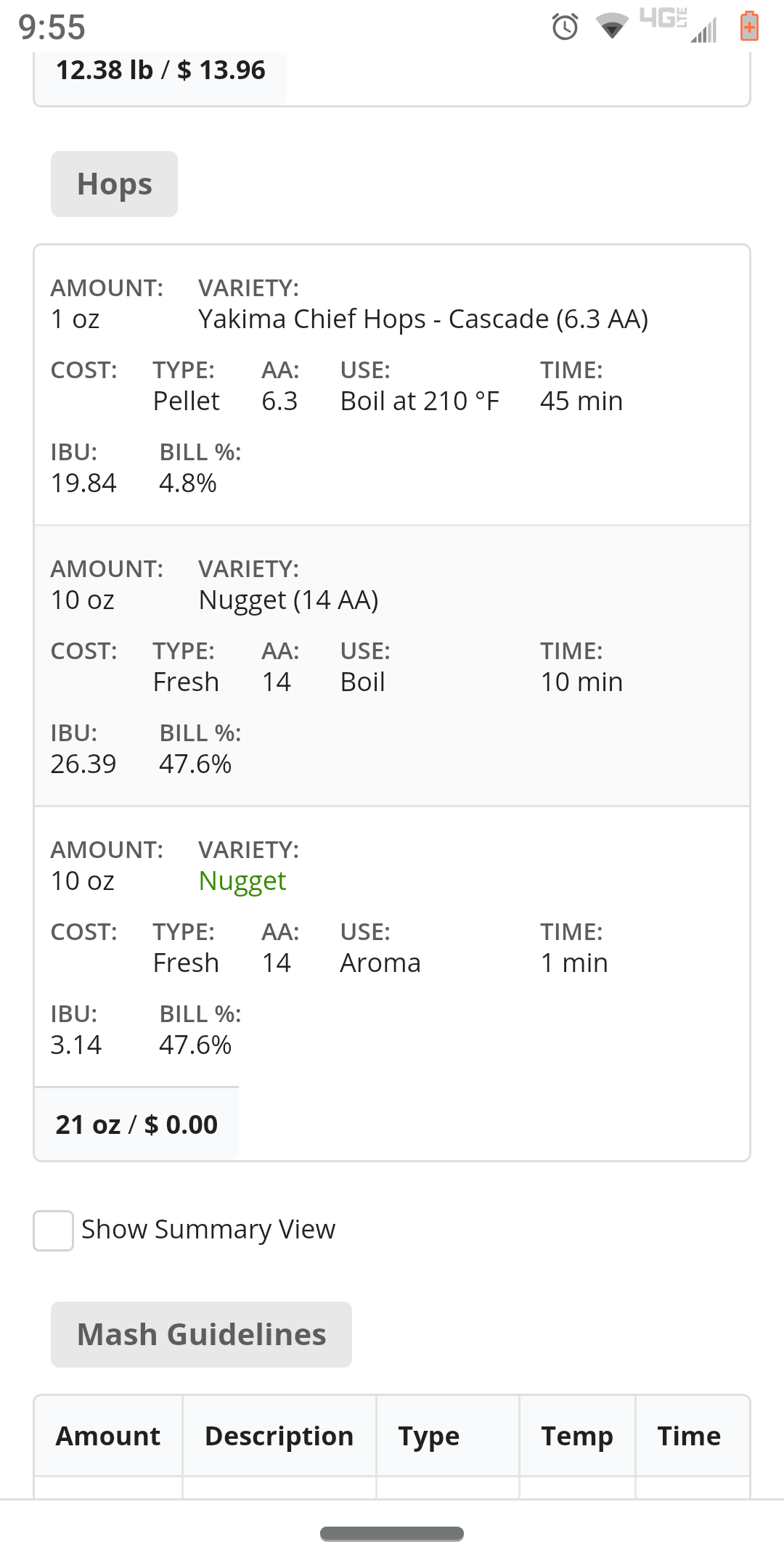This screenshot has width=784, height=1568.
Task: Select the Temp column header
Action: pyautogui.click(x=577, y=1436)
